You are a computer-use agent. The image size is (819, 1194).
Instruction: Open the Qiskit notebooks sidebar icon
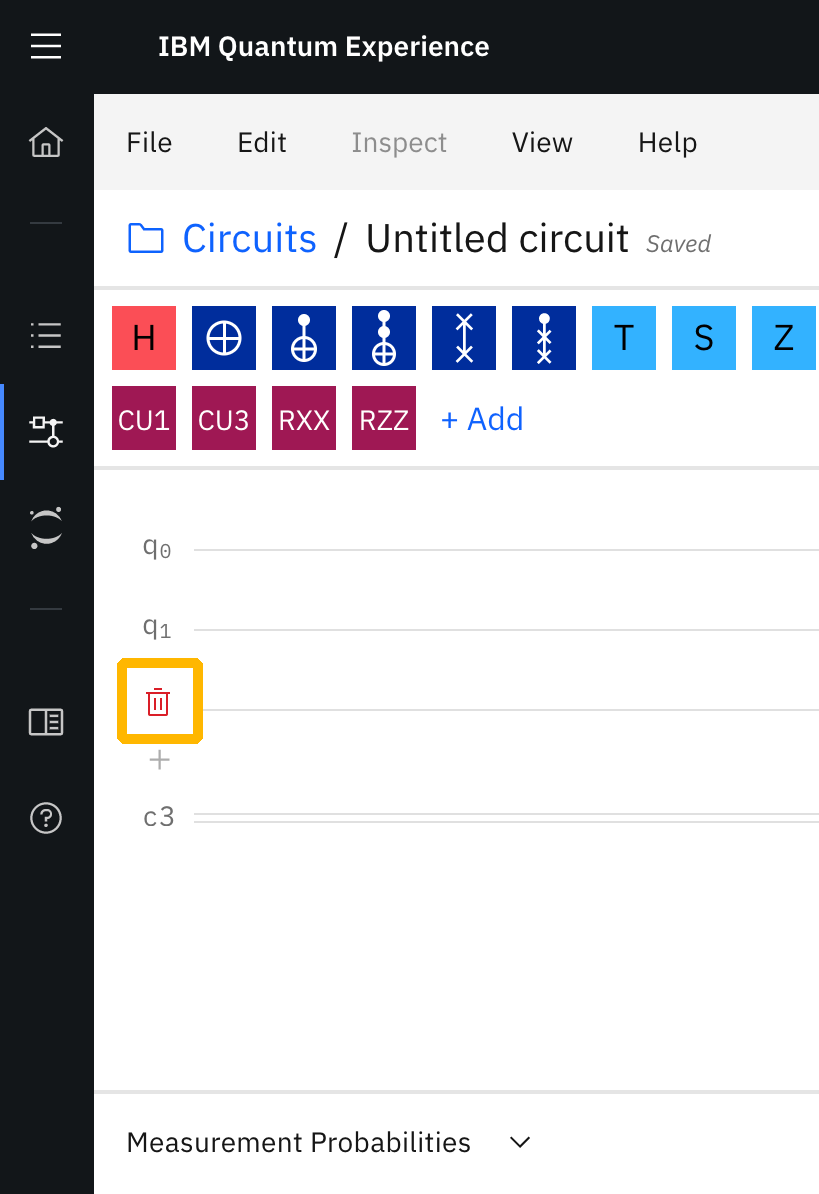pos(46,527)
